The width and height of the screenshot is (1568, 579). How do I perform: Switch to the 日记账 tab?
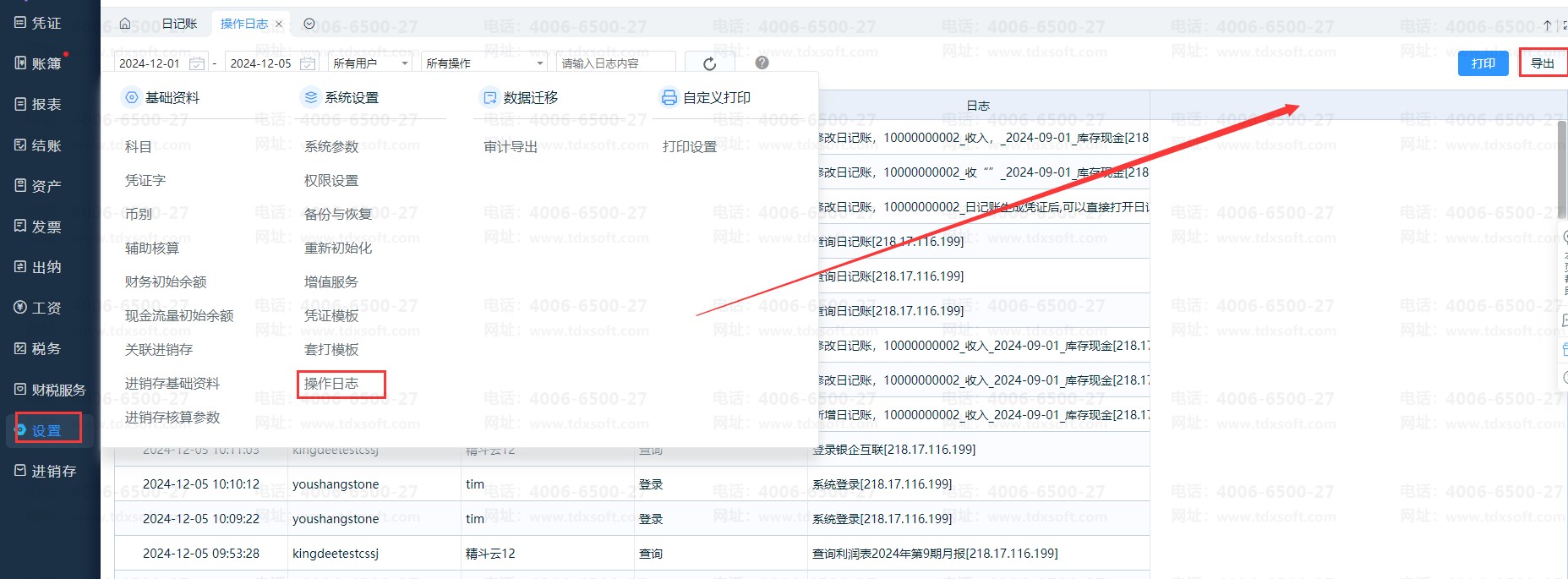(x=179, y=24)
